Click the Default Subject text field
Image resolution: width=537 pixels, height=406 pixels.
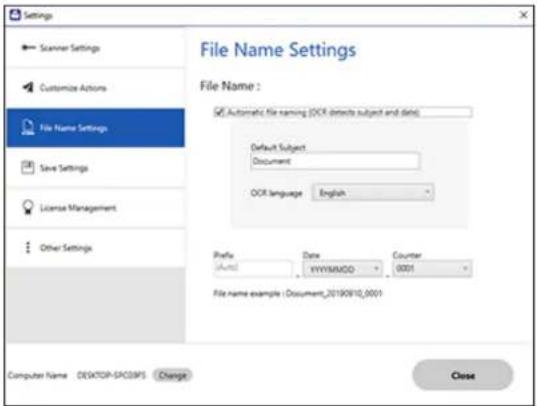(x=335, y=161)
